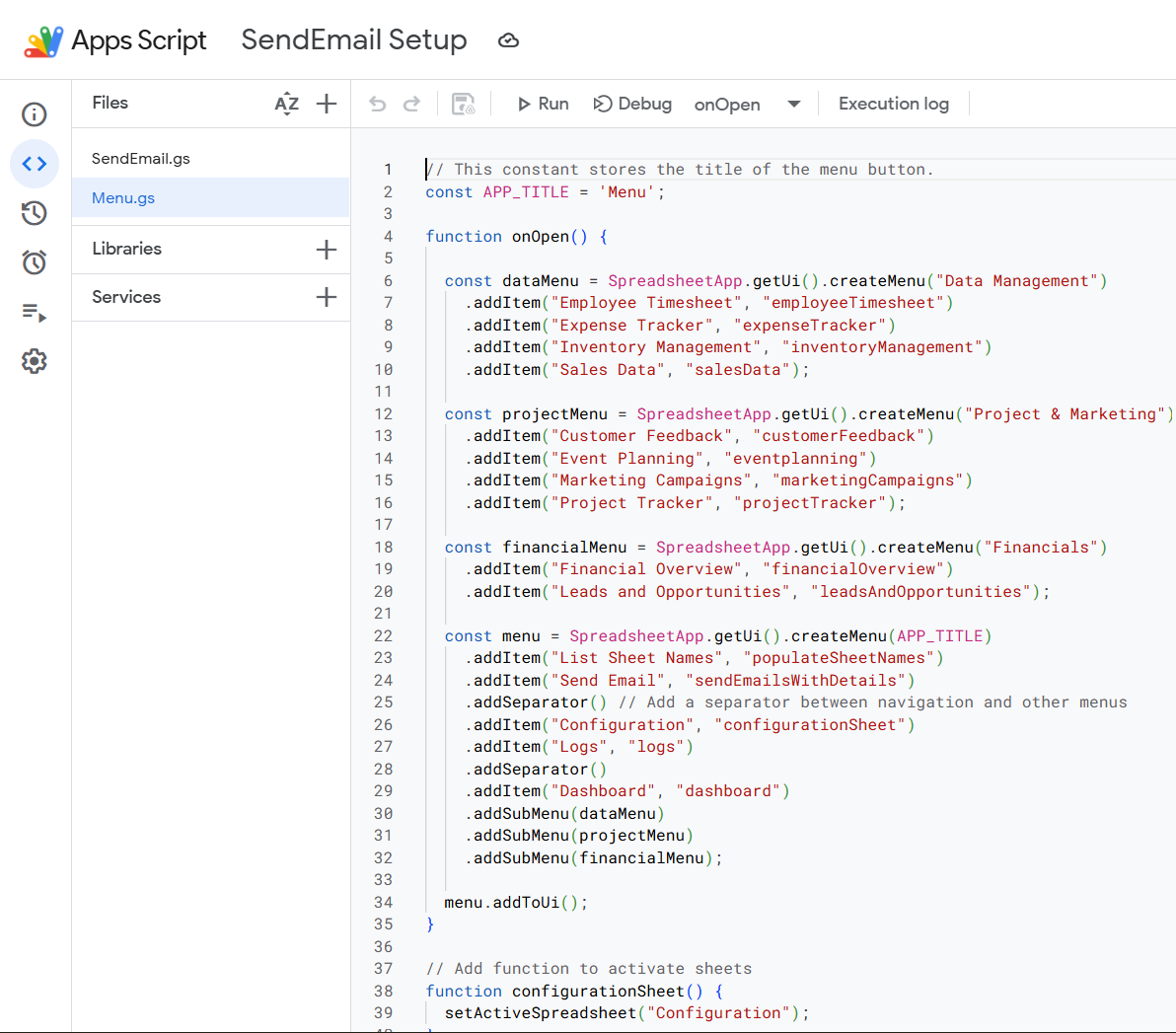This screenshot has height=1033, width=1176.
Task: Add a service with plus icon
Action: (x=327, y=297)
